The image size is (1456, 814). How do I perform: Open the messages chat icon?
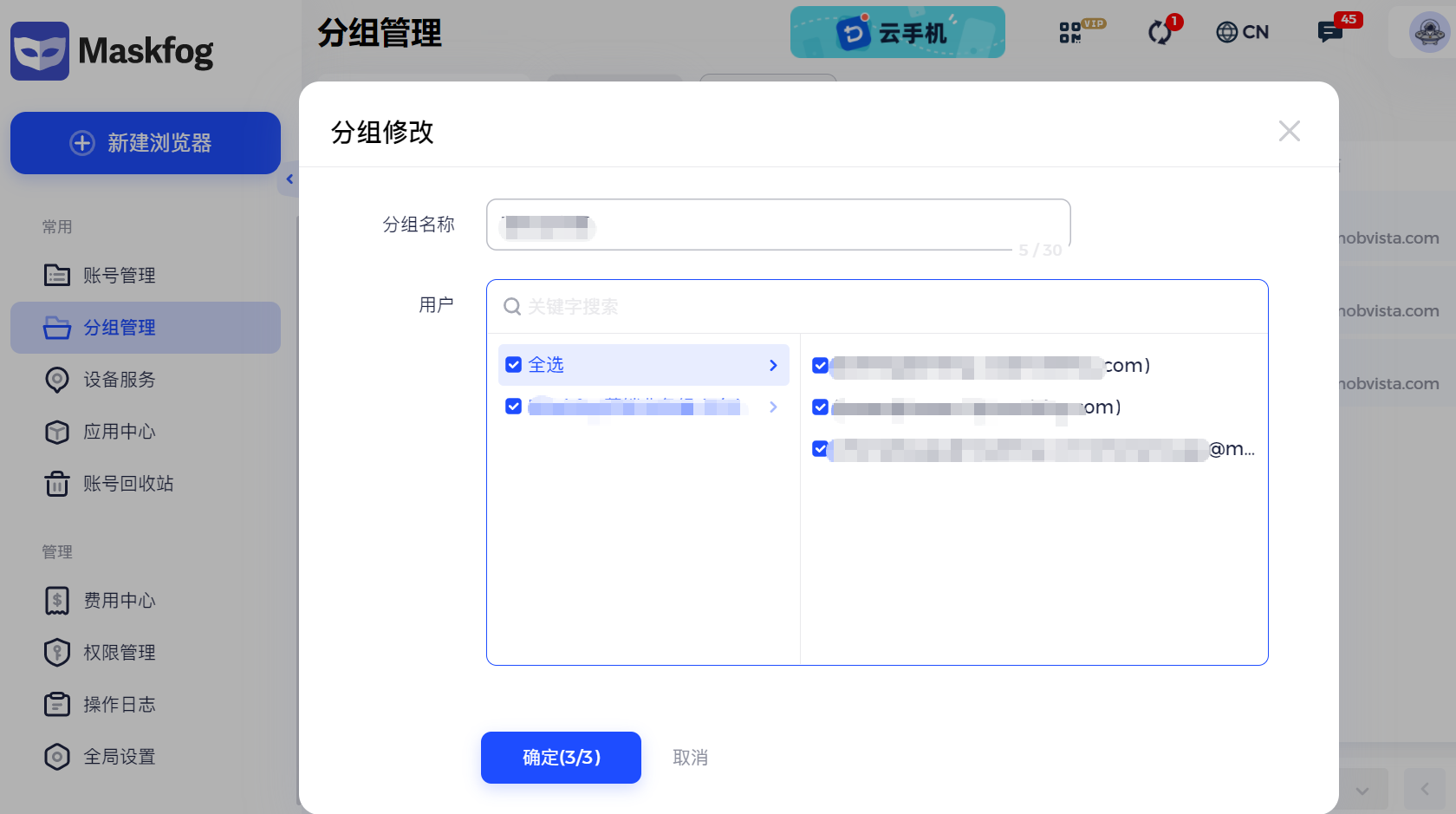click(x=1329, y=33)
